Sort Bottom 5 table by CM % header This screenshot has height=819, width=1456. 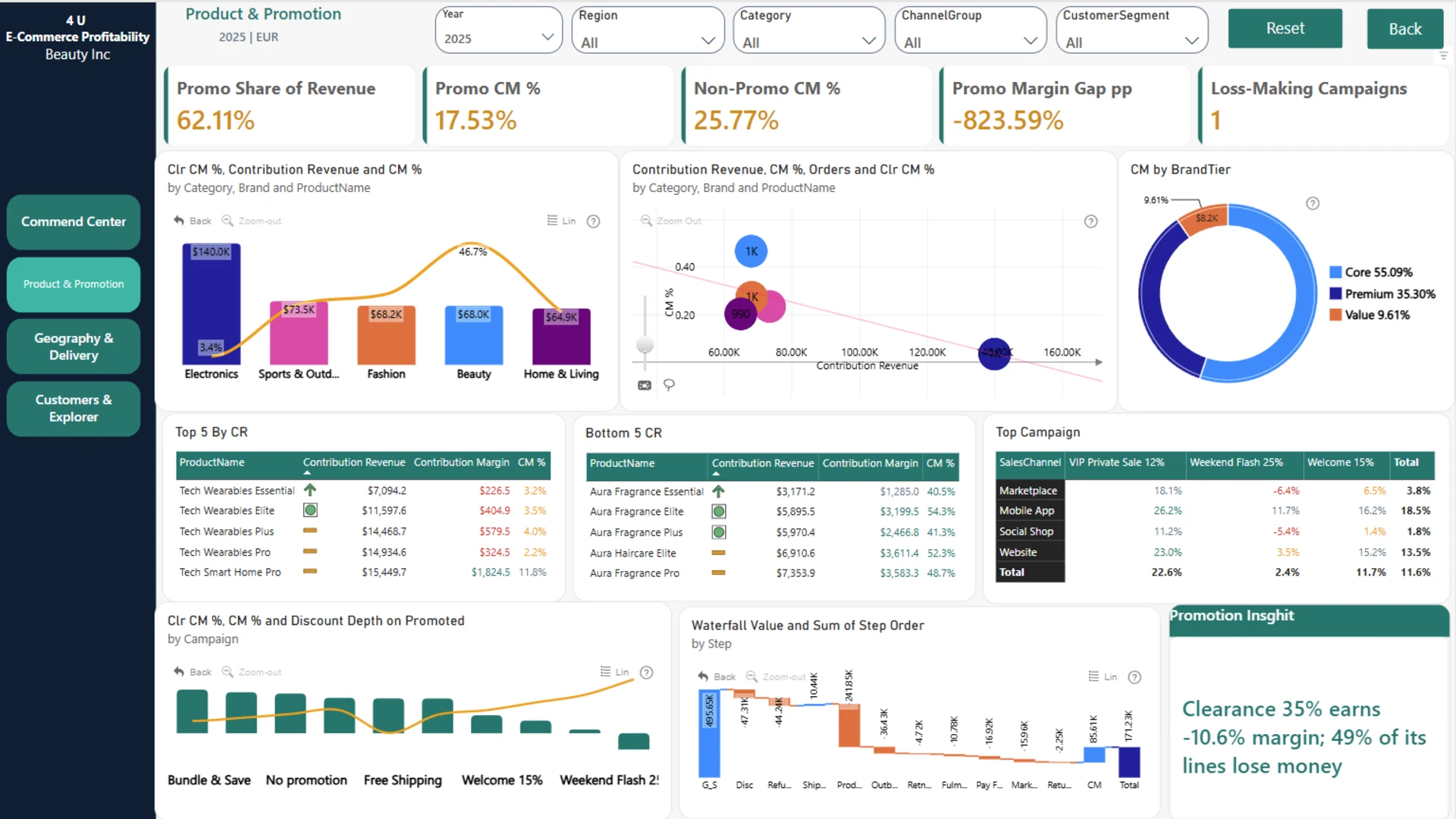940,463
